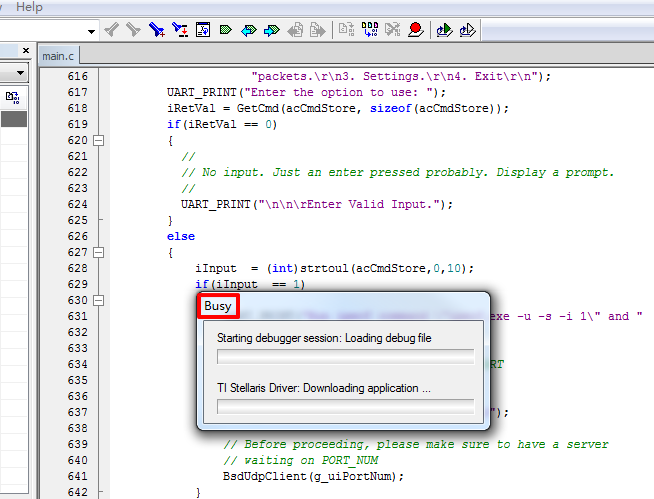Click the 'Enter the option to use' string
This screenshot has width=654, height=499.
coord(341,93)
